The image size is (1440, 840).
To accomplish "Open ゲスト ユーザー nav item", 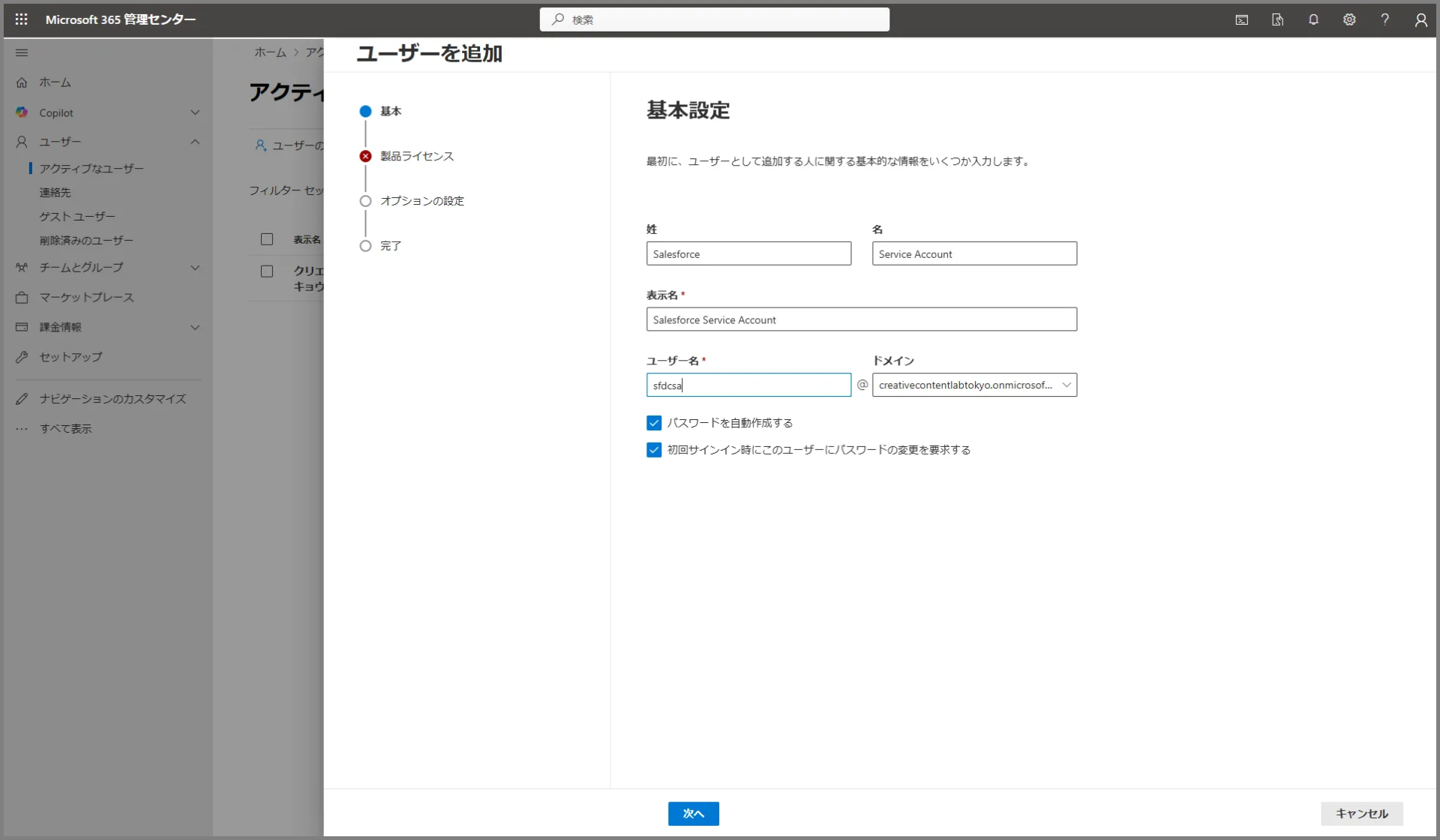I will coord(77,217).
